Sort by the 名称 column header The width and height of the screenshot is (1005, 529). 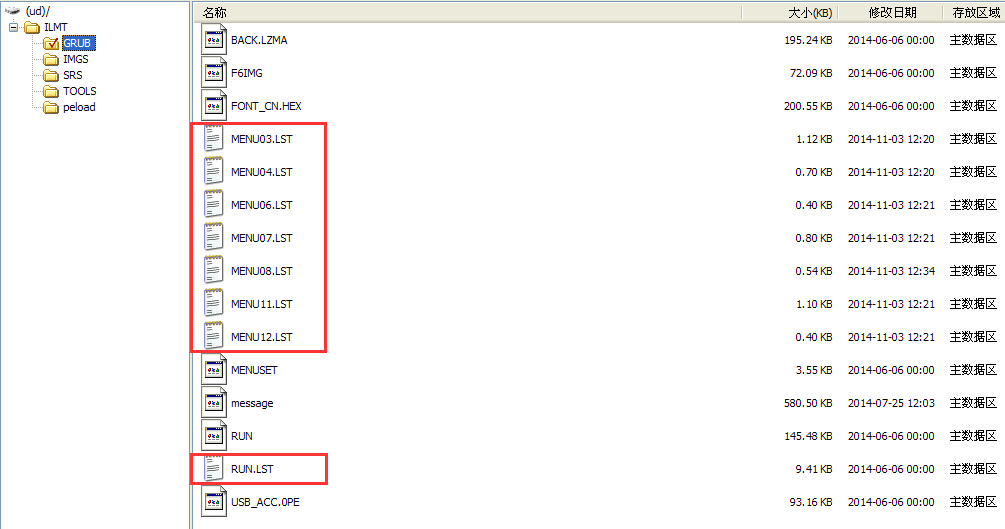pos(467,12)
